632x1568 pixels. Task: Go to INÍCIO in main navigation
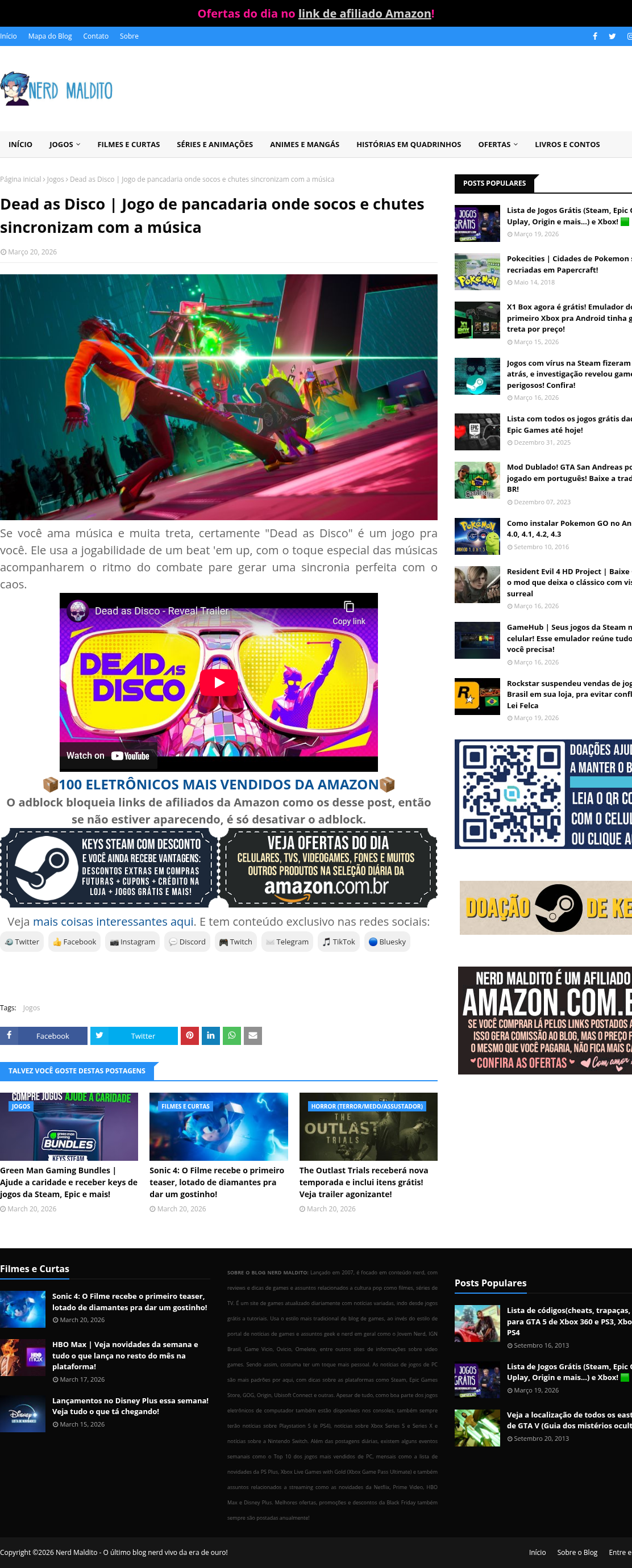(20, 144)
